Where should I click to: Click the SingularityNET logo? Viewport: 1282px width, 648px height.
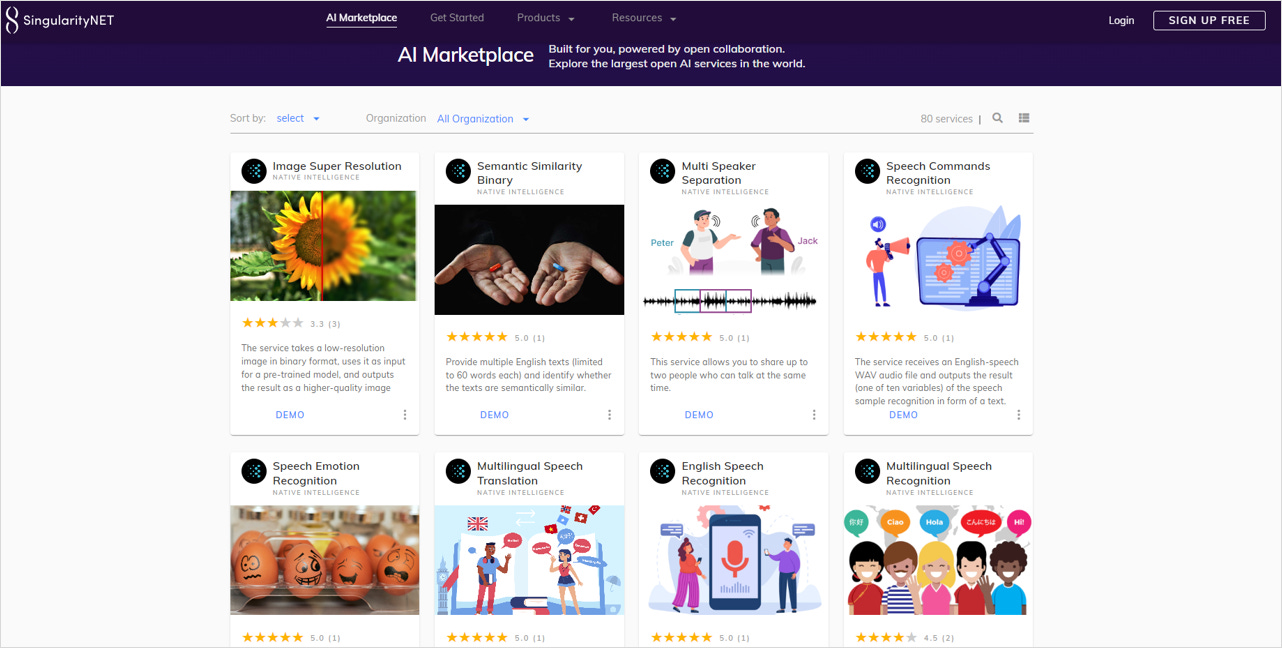pyautogui.click(x=59, y=20)
